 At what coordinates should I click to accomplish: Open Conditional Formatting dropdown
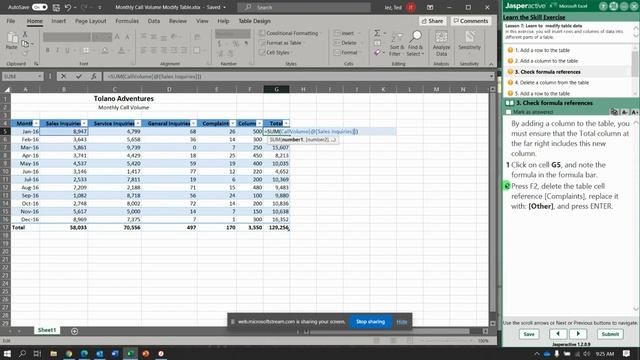(x=291, y=33)
